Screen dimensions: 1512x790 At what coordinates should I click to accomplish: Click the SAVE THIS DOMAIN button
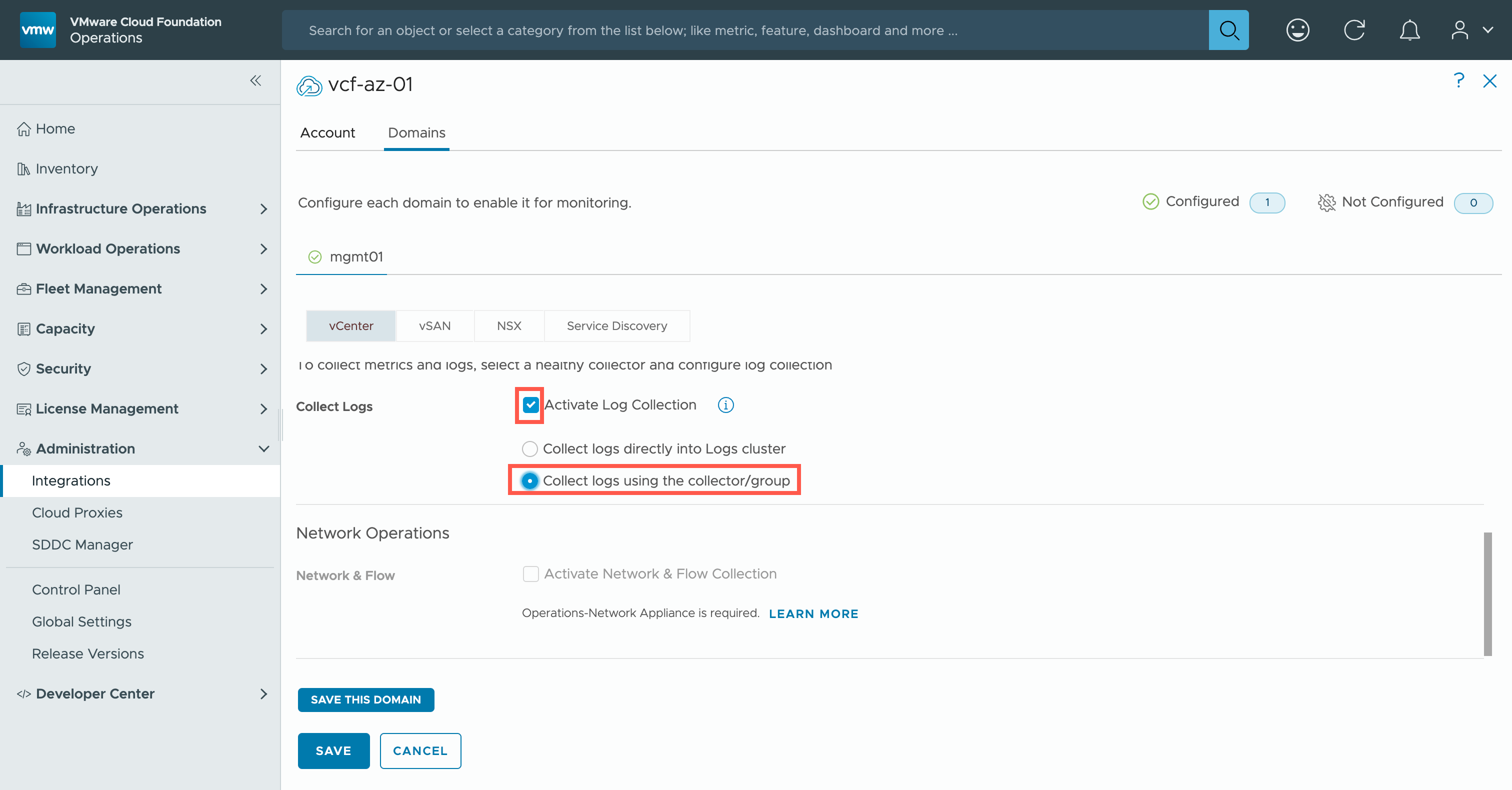[x=365, y=699]
